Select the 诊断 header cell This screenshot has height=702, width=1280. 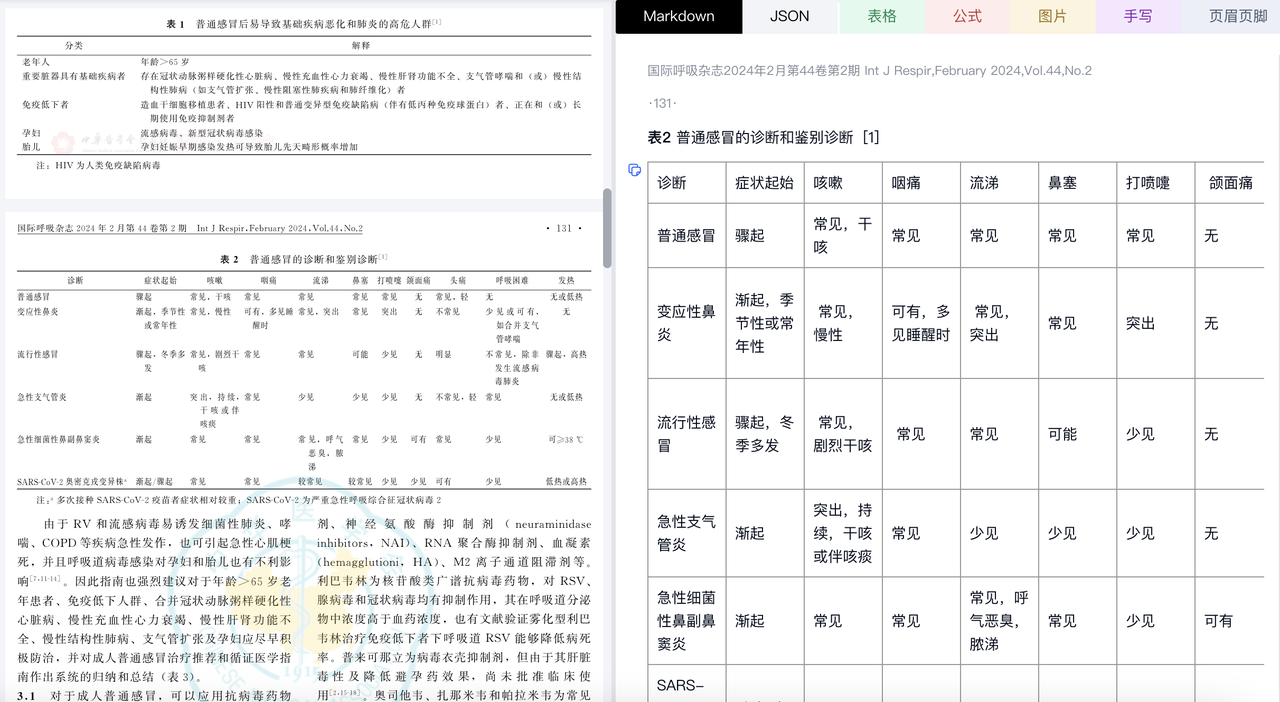coord(672,182)
